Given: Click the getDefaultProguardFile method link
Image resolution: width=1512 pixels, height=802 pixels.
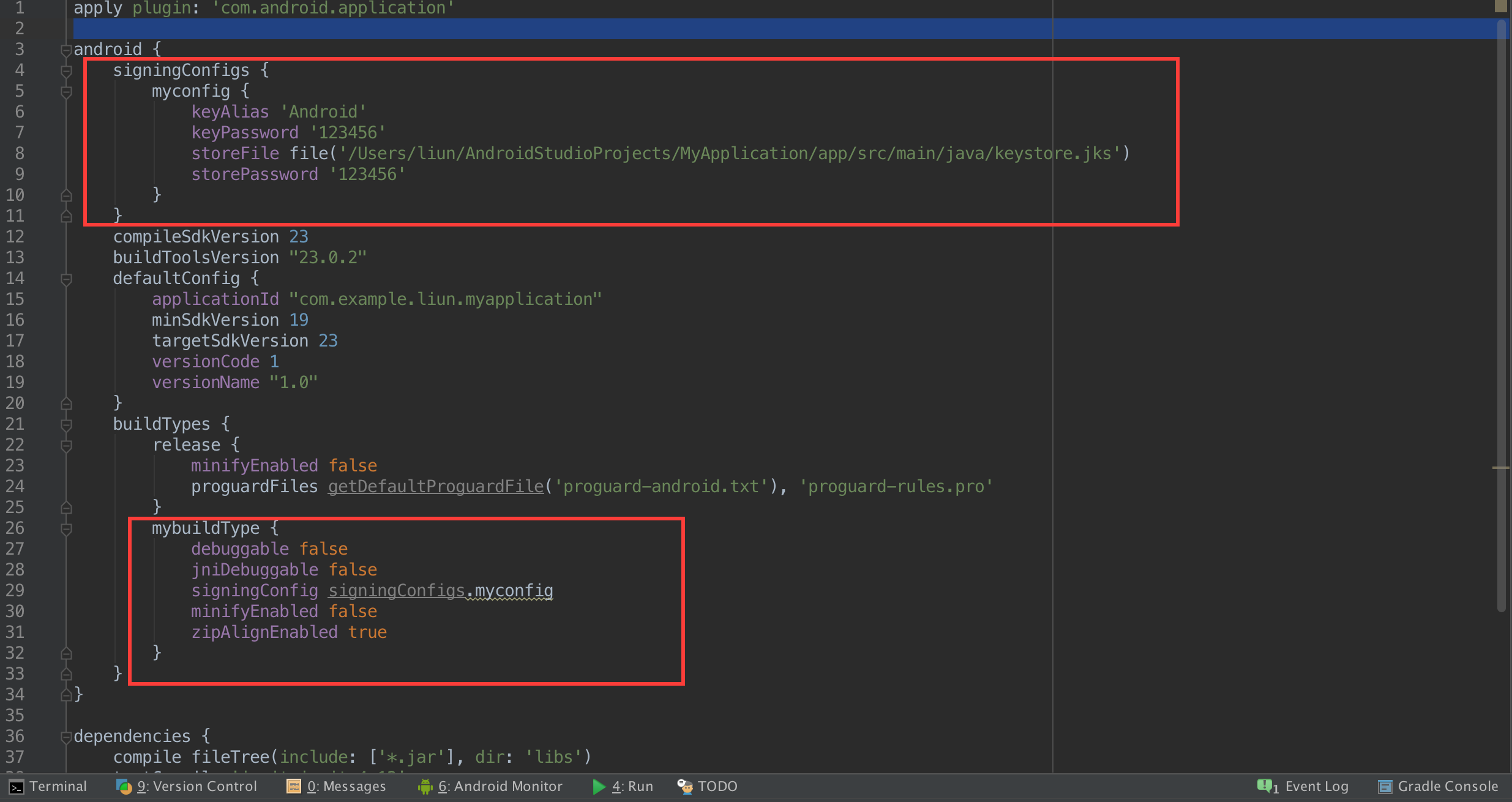Looking at the screenshot, I should point(435,487).
